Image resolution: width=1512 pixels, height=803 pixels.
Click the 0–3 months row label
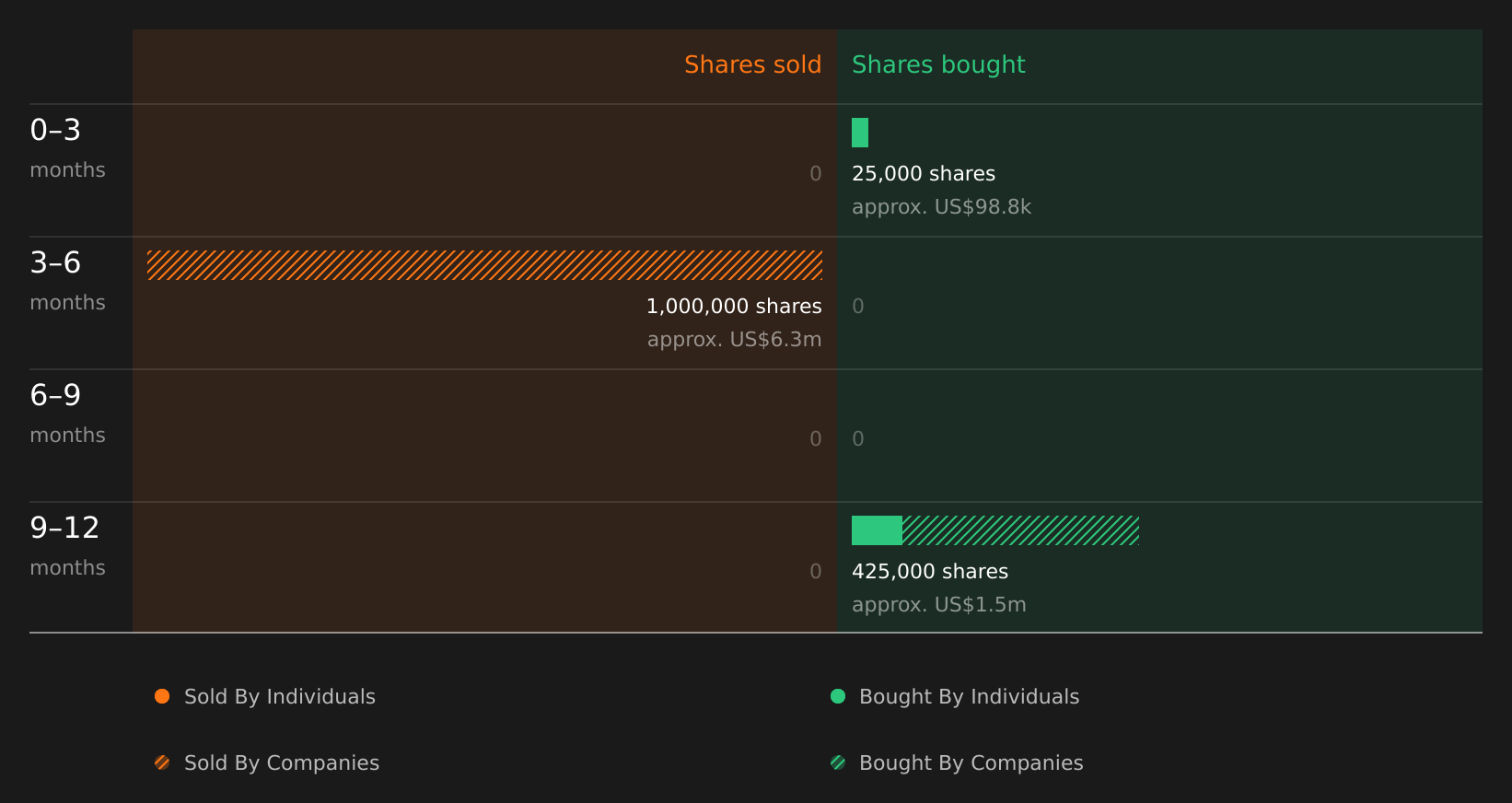(x=67, y=148)
